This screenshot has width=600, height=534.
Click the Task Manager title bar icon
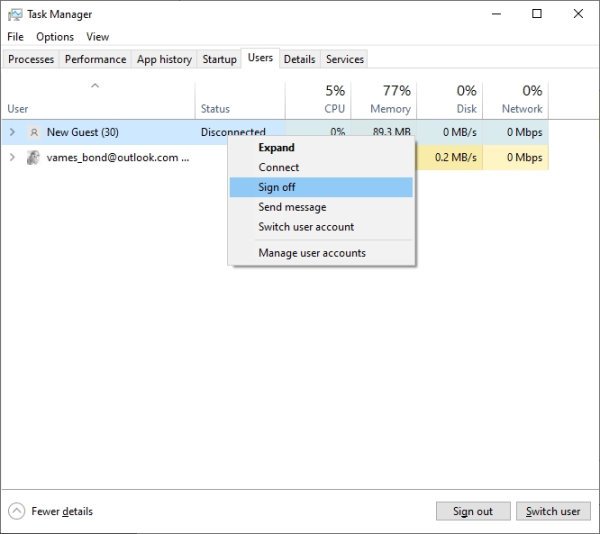(x=15, y=15)
